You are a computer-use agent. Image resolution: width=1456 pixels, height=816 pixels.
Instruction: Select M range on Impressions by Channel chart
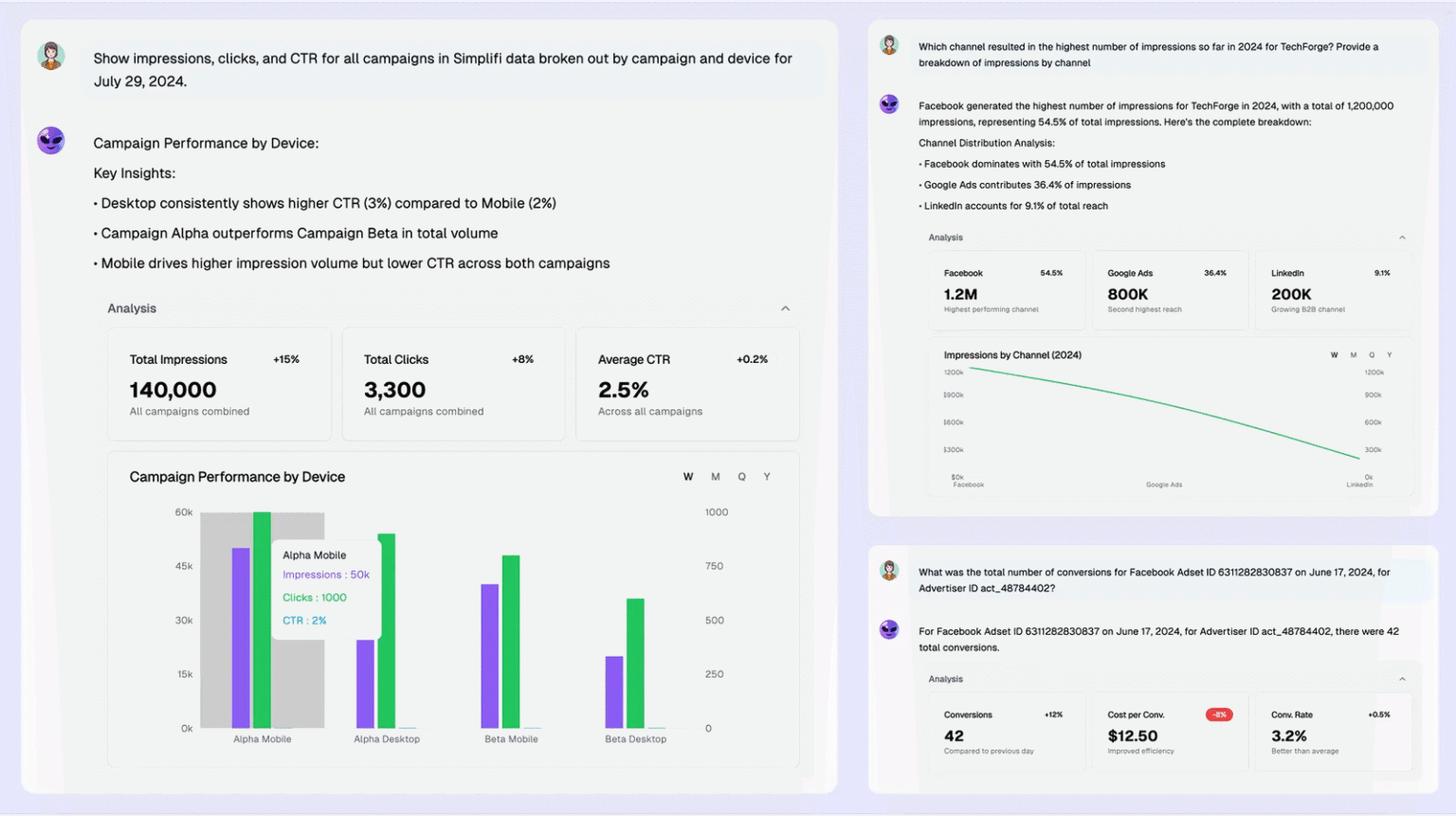(1353, 355)
